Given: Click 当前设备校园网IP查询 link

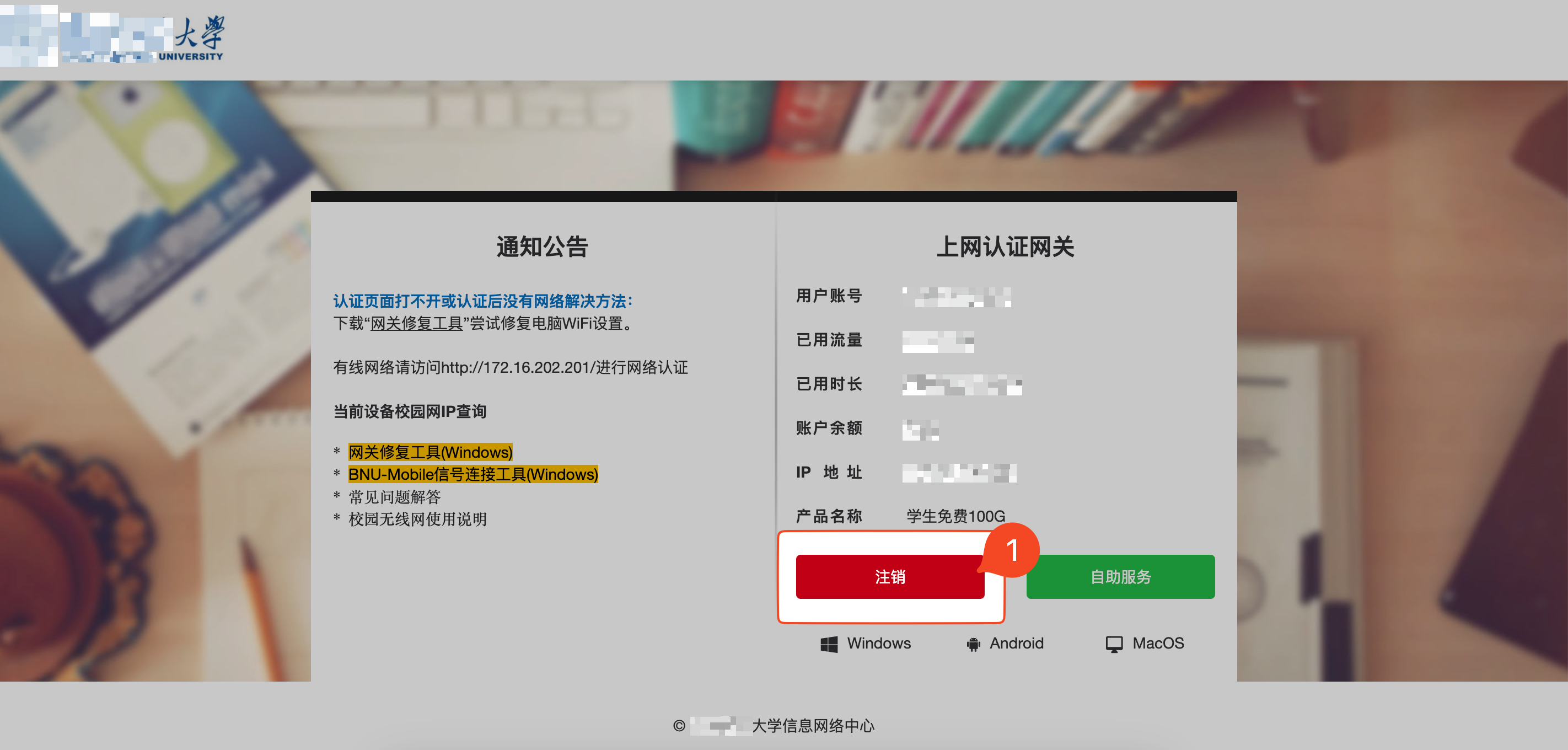Looking at the screenshot, I should coord(409,411).
